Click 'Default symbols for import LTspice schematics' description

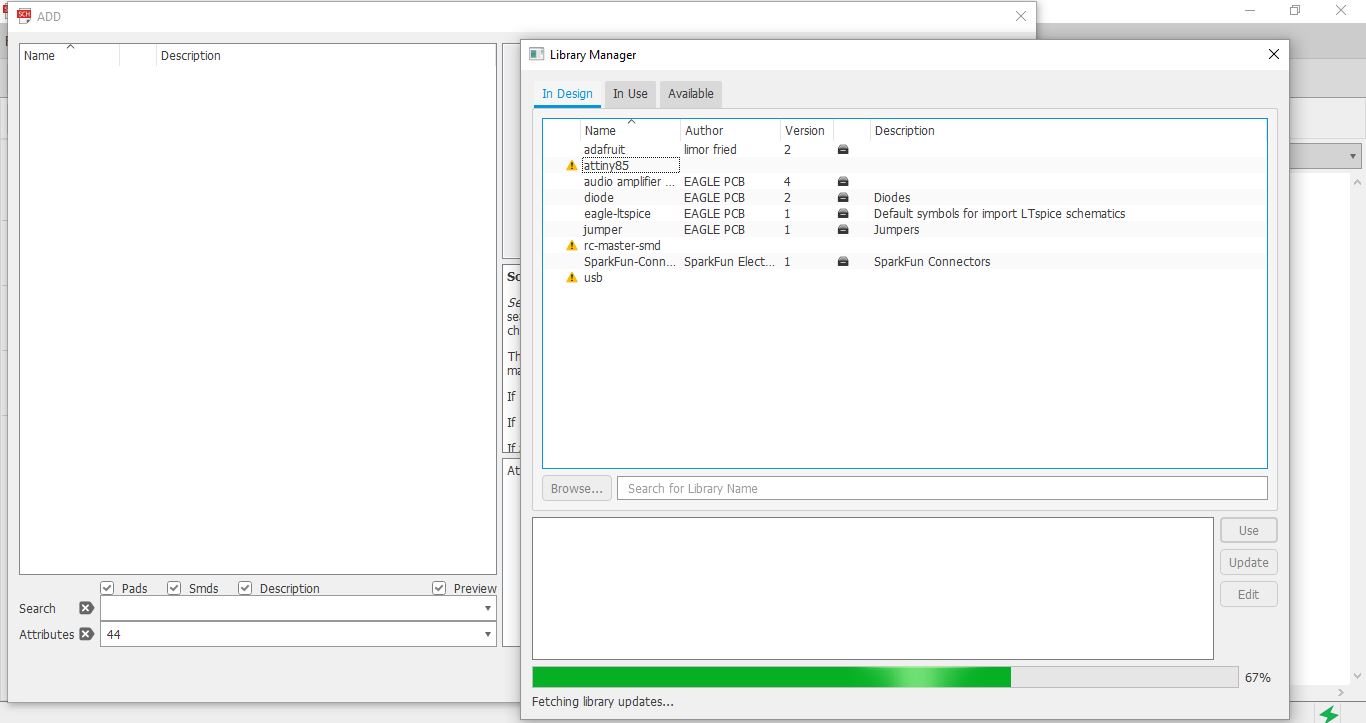[999, 214]
